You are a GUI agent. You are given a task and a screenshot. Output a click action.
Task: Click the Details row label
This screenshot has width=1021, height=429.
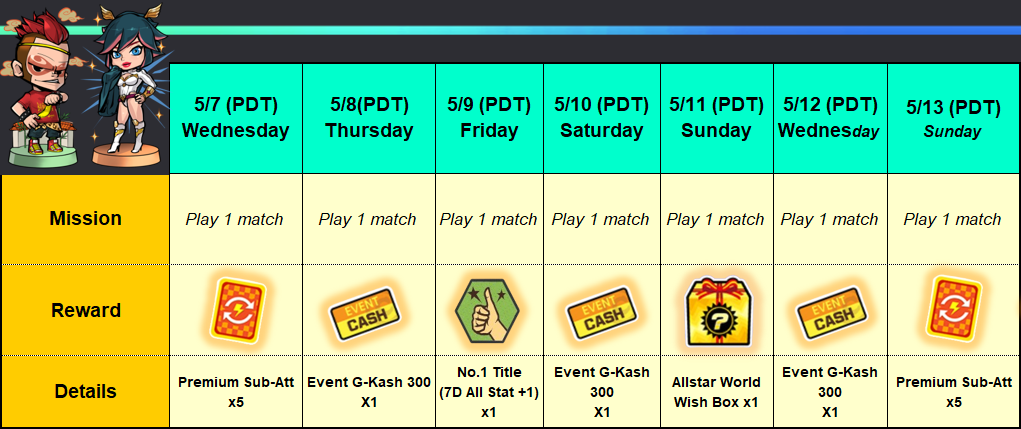[x=85, y=392]
